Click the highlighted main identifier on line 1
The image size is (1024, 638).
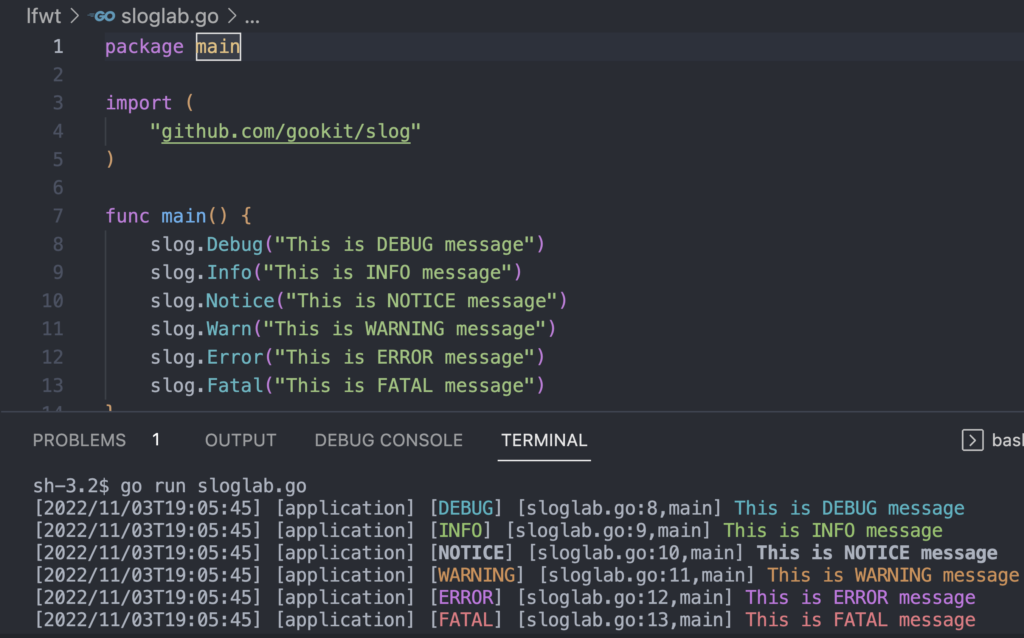pos(218,46)
